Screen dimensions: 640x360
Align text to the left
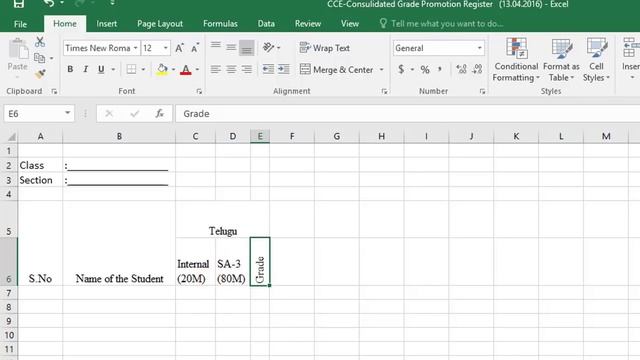[216, 69]
